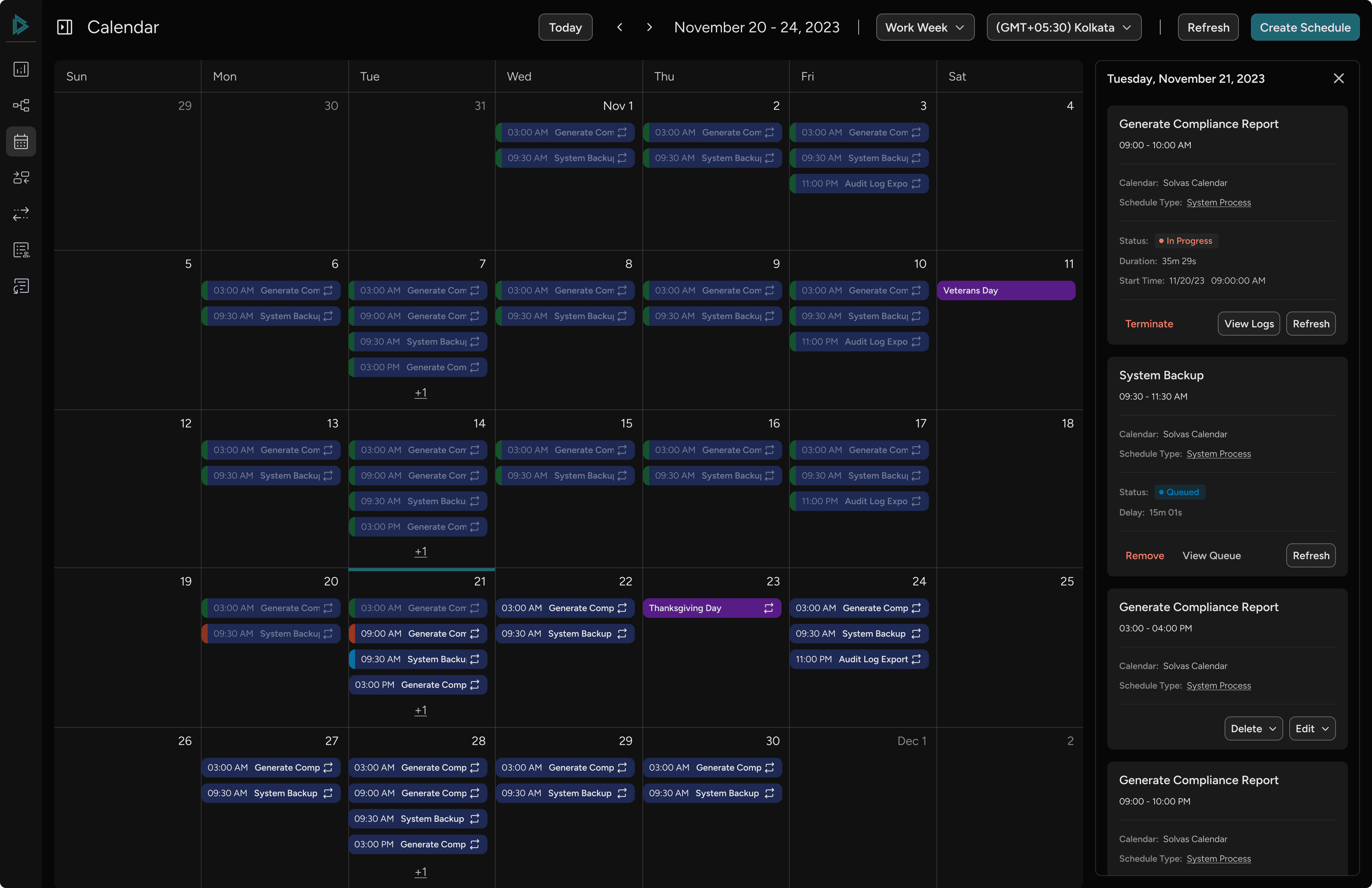
Task: View Logs for the in-progress Compliance Report
Action: click(1248, 324)
